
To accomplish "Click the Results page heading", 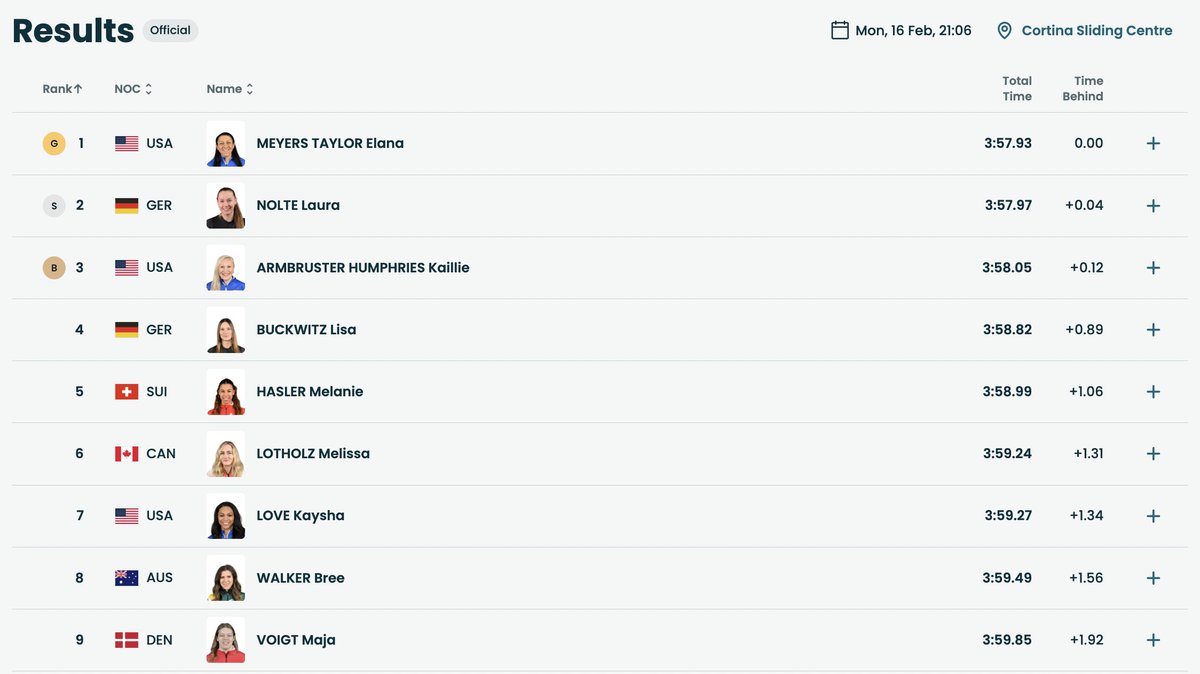I will (73, 30).
